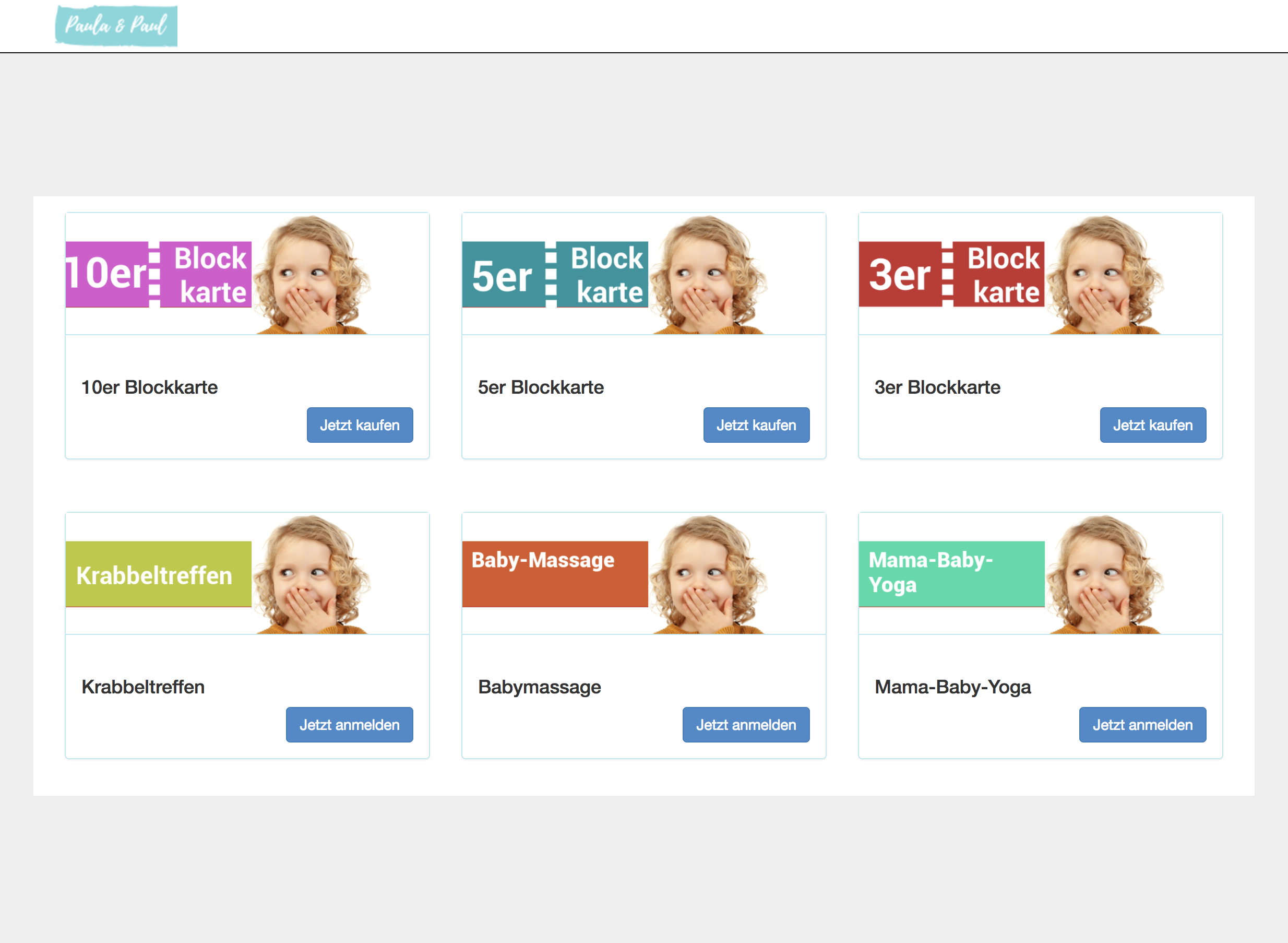
Task: Select the teal 5er Blockkarte banner image
Action: 555,274
